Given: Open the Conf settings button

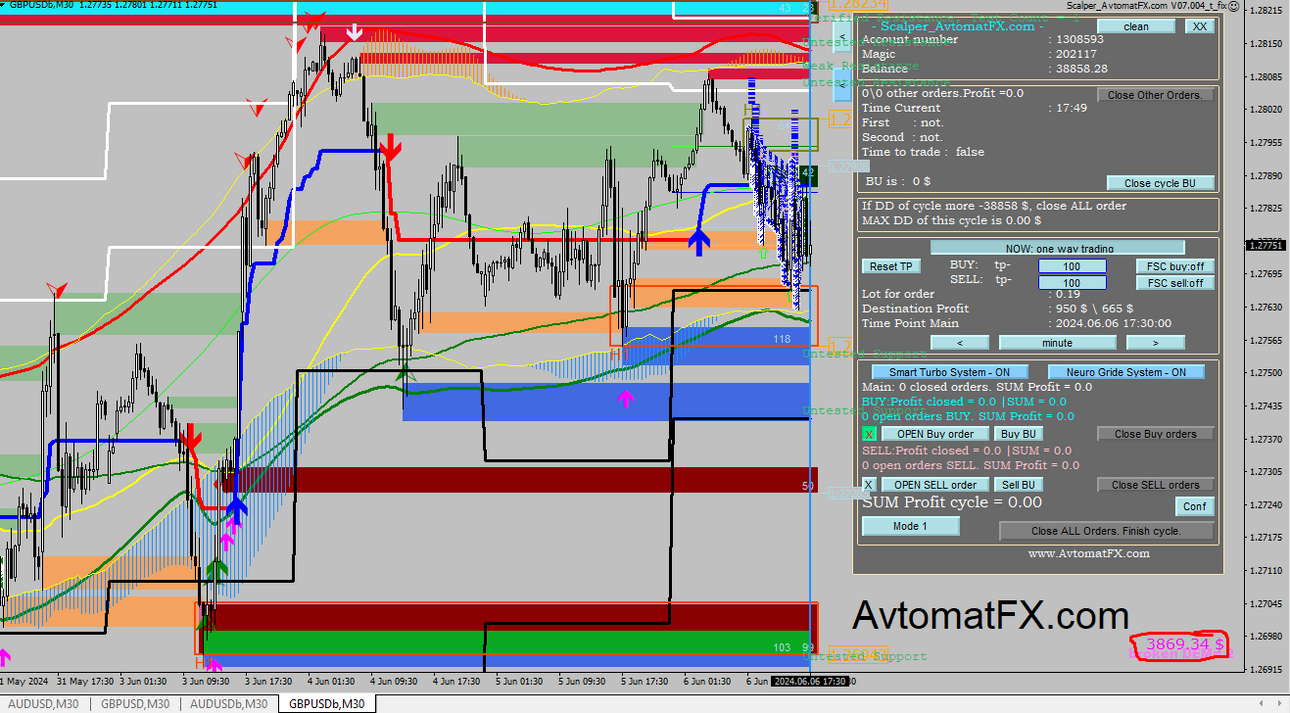Looking at the screenshot, I should pos(1195,506).
